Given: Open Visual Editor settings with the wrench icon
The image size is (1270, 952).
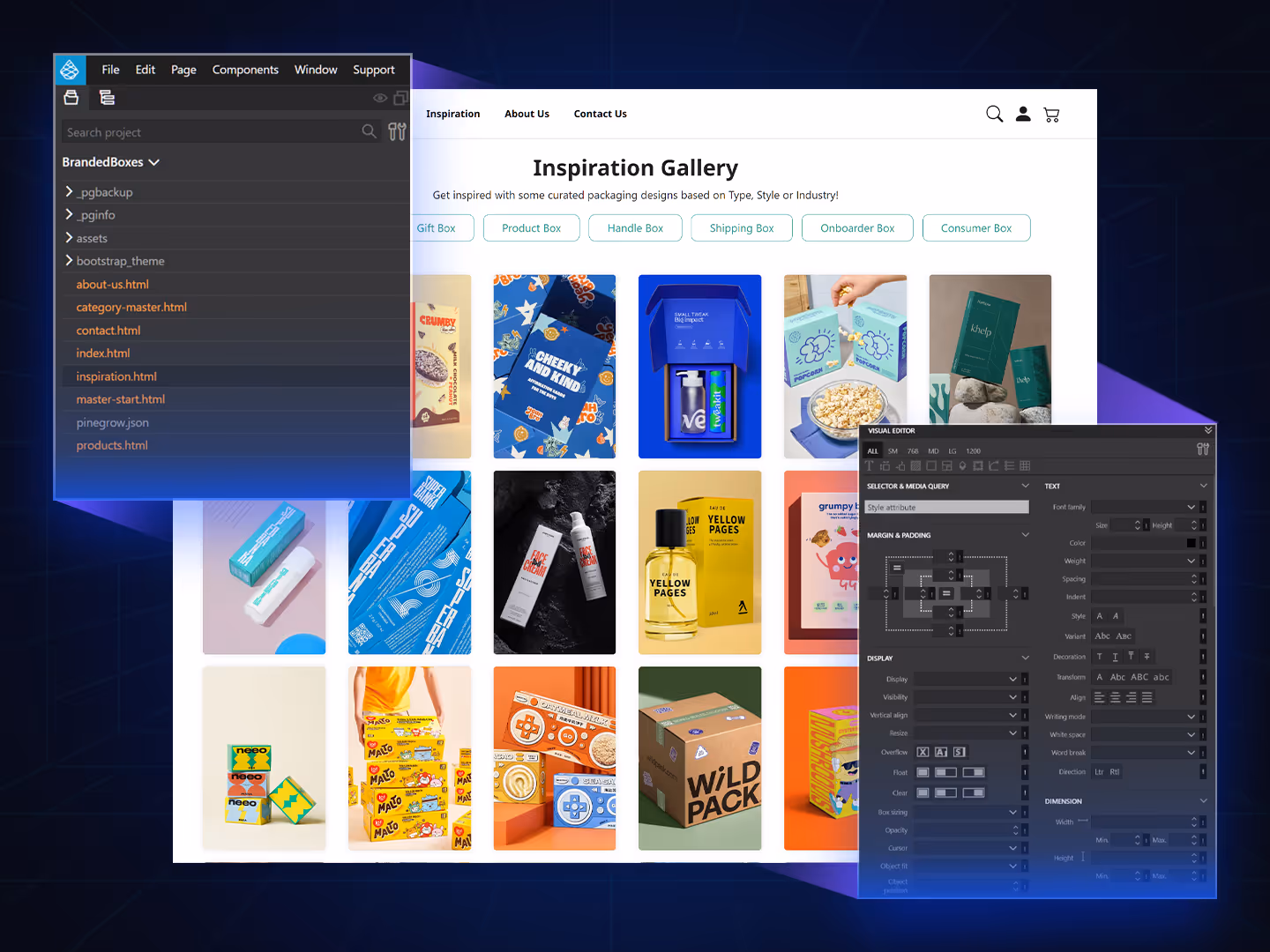Looking at the screenshot, I should (x=1202, y=449).
